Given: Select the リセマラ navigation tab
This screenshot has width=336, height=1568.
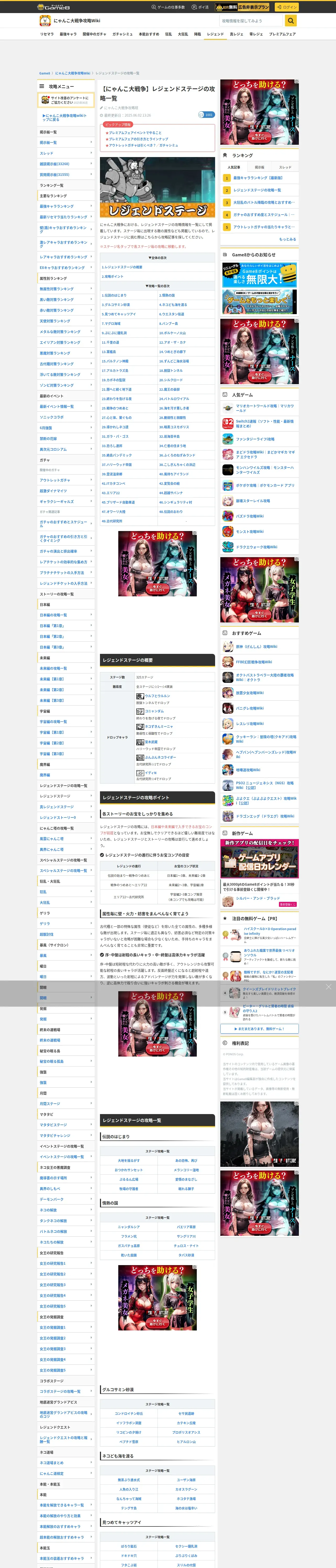Looking at the screenshot, I should pyautogui.click(x=47, y=34).
